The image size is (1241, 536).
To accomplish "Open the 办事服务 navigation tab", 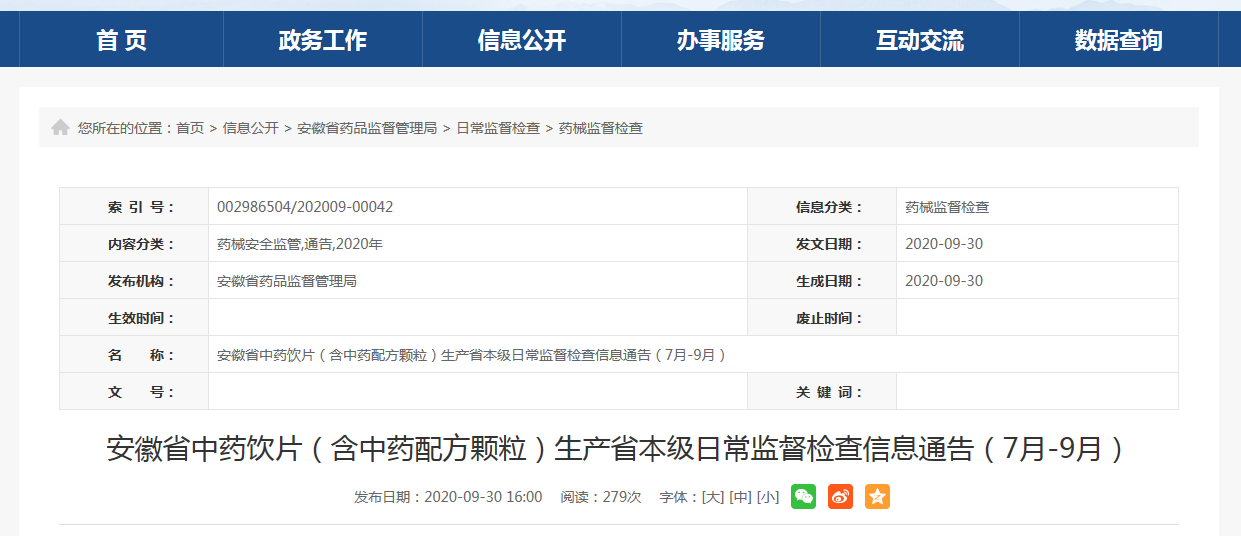I will (721, 40).
